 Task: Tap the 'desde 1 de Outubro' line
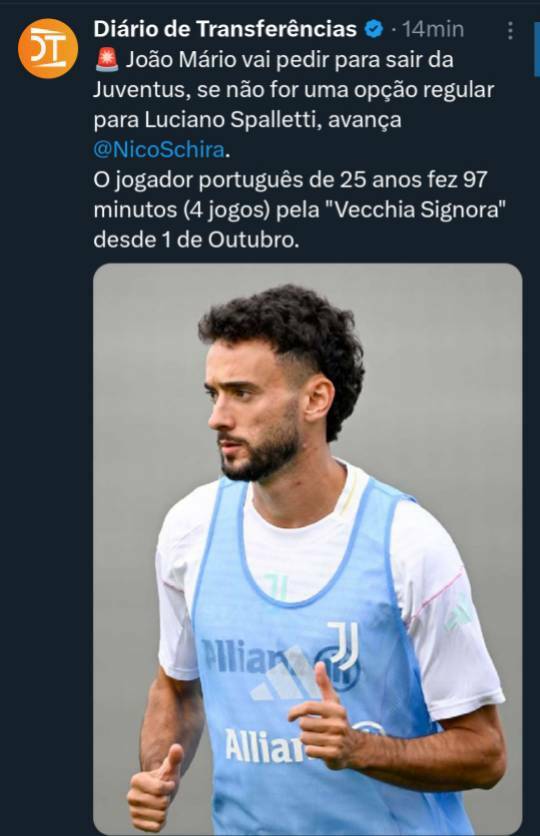tap(196, 240)
